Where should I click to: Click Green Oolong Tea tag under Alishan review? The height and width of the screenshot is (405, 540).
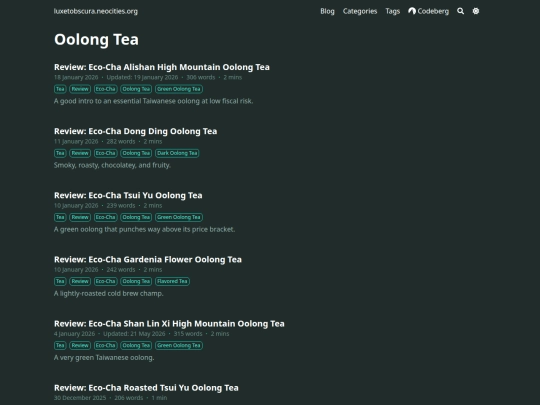[179, 89]
